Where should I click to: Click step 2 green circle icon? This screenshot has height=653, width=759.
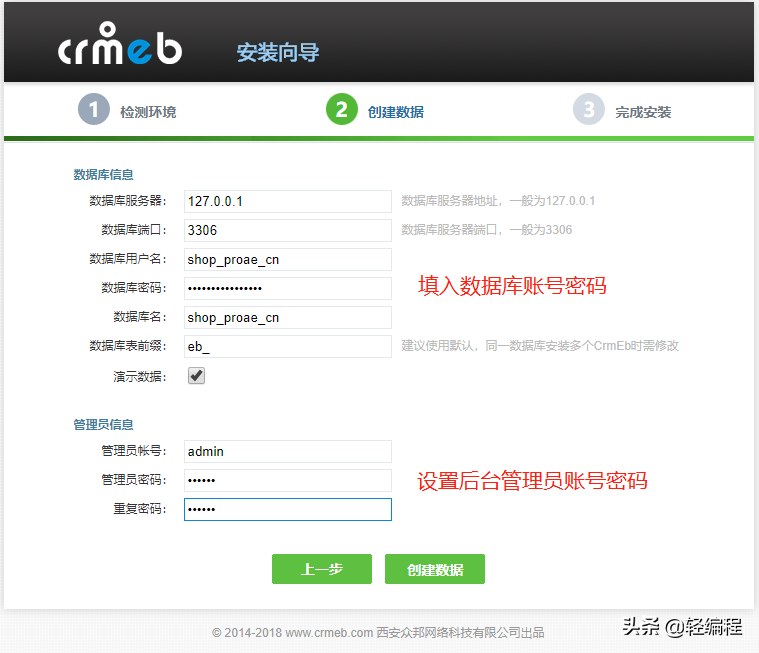pos(342,109)
